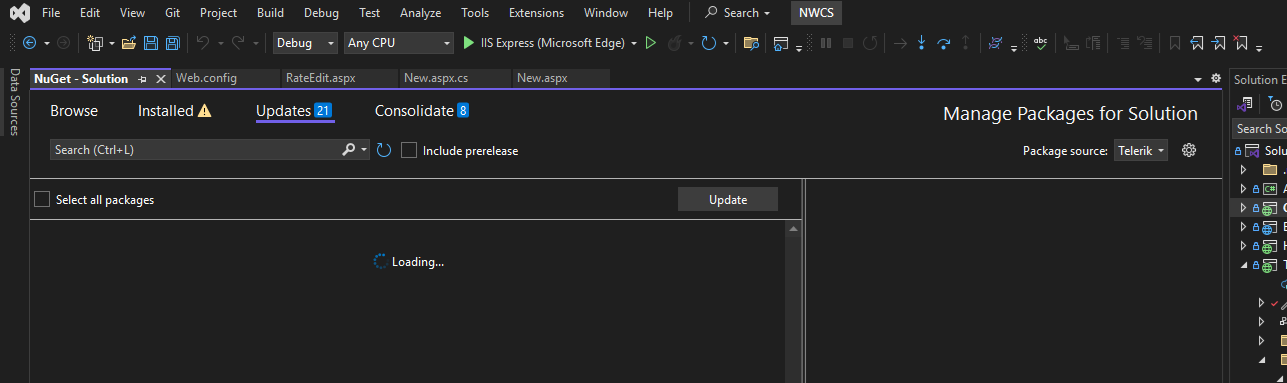Click the Update button
The width and height of the screenshot is (1287, 383).
[728, 199]
